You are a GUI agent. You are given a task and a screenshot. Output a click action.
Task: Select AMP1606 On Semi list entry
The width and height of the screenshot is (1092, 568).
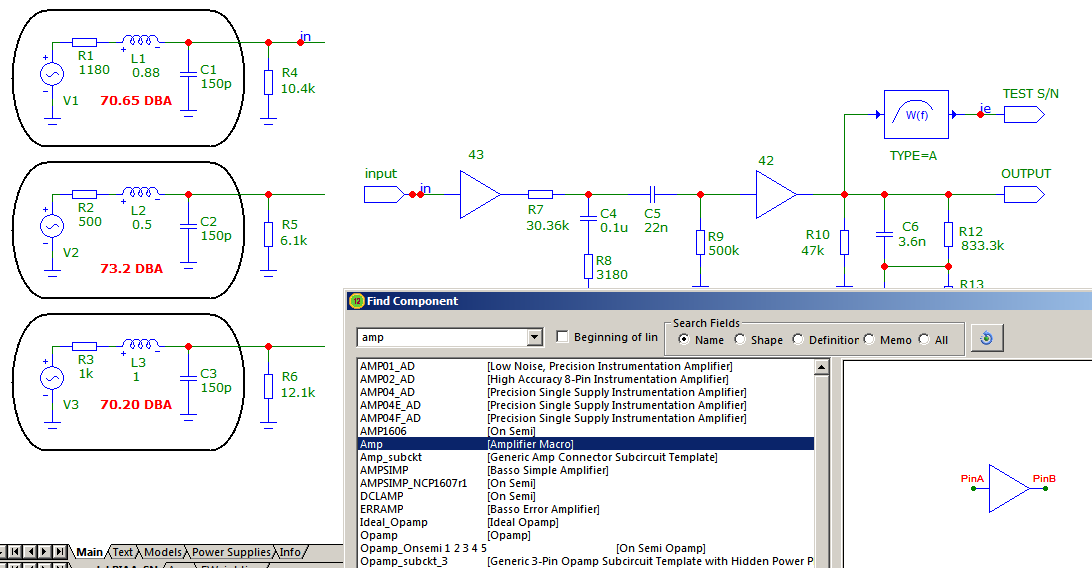click(585, 431)
